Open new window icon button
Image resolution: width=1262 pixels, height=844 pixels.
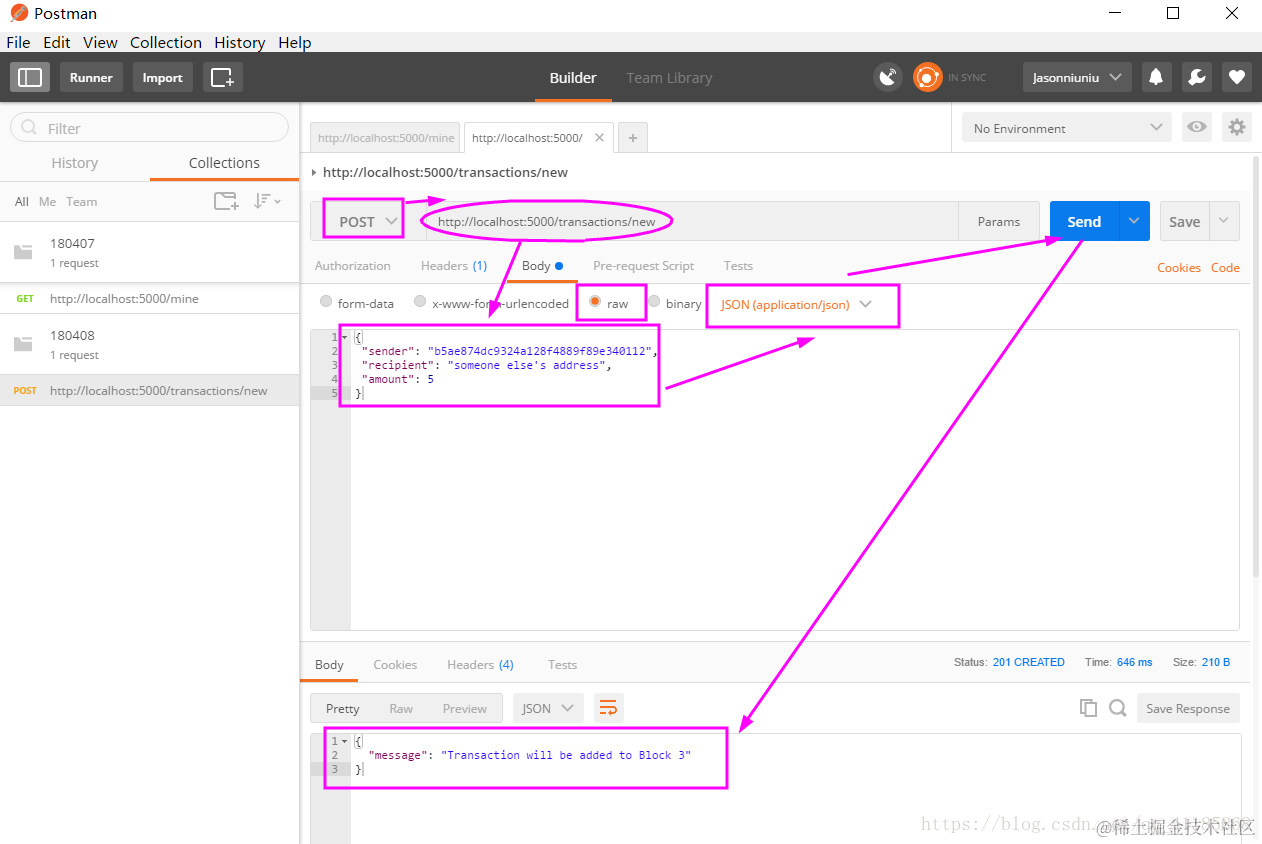pyautogui.click(x=222, y=77)
